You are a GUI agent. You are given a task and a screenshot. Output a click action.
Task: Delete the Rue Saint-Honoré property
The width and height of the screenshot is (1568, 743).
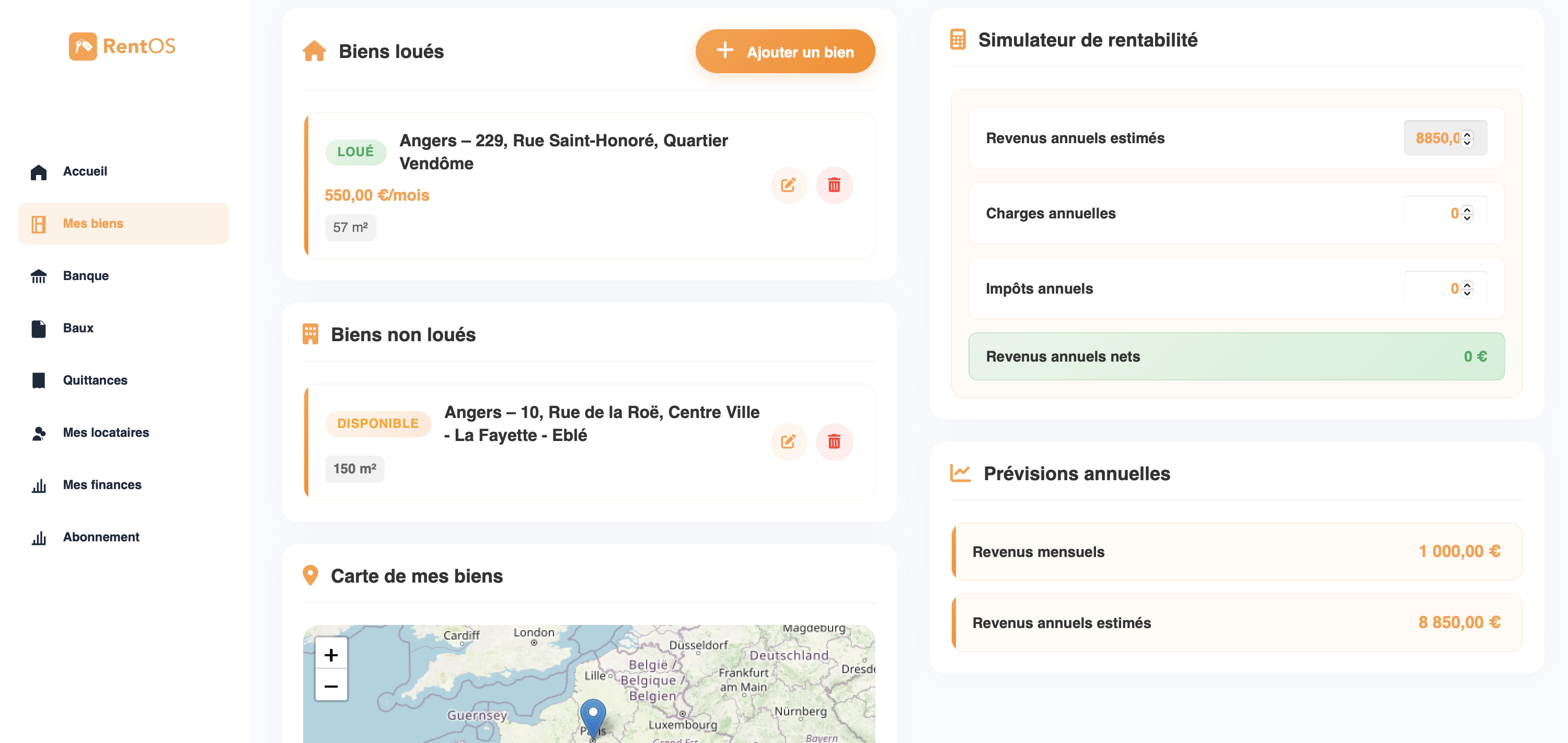coord(834,185)
